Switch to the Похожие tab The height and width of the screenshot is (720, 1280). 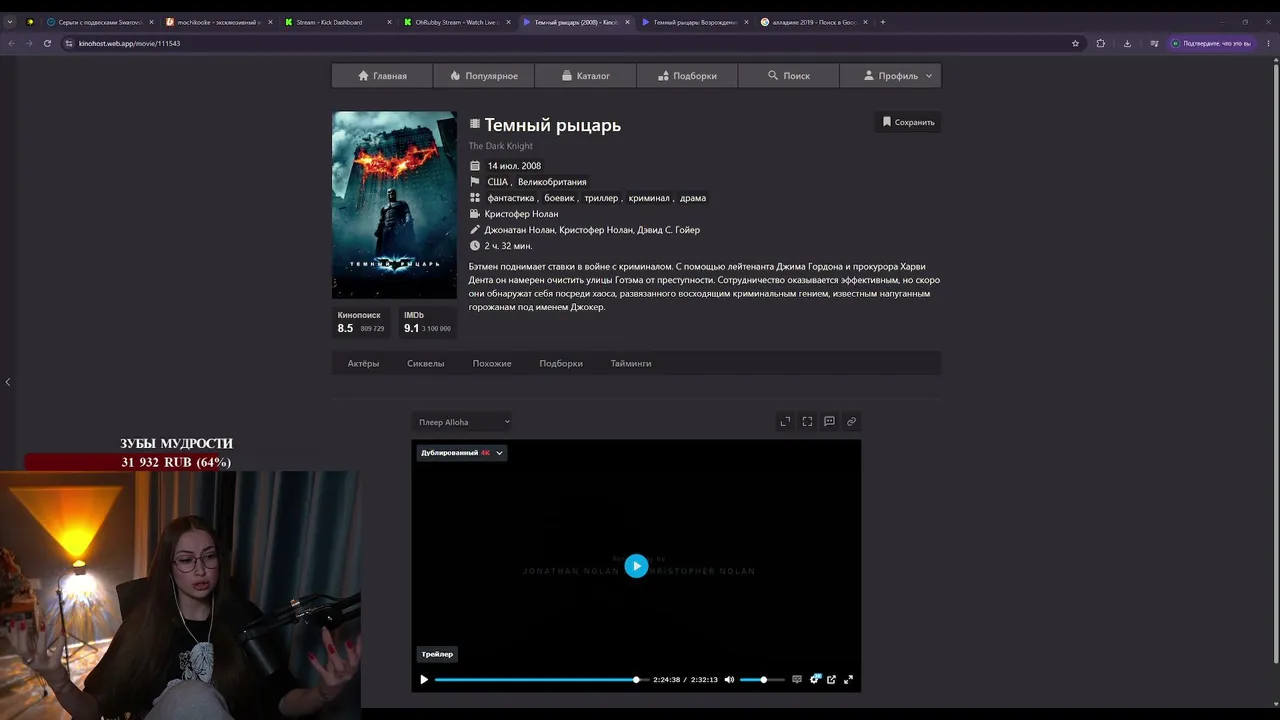click(x=492, y=363)
